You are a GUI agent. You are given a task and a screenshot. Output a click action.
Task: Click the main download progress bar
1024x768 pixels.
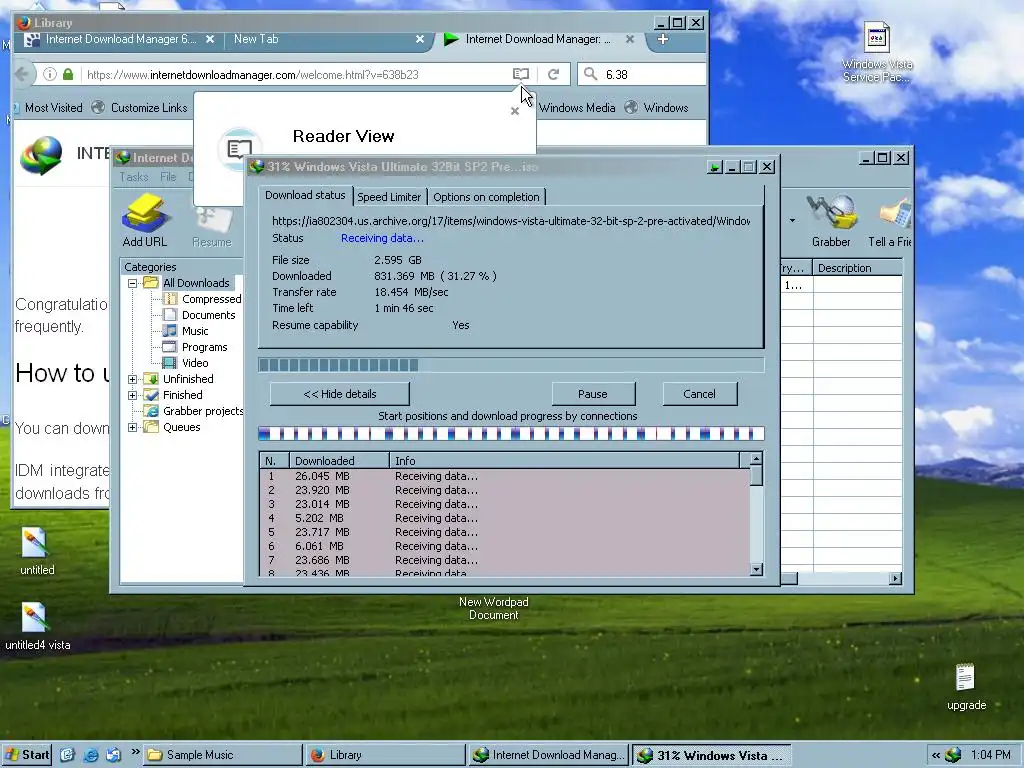(x=511, y=365)
